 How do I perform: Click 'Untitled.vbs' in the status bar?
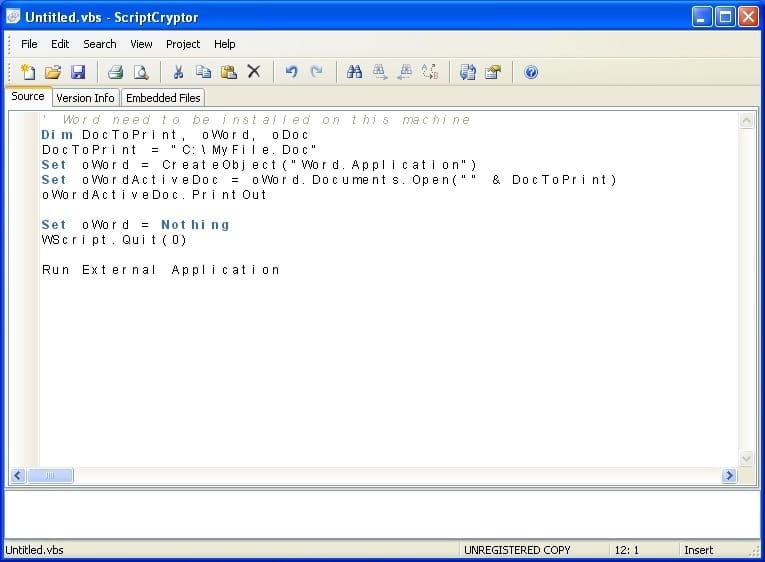(x=35, y=550)
